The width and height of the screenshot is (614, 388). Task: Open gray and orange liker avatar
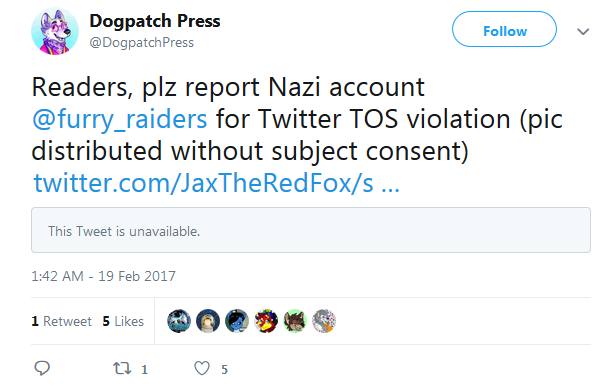click(x=324, y=321)
